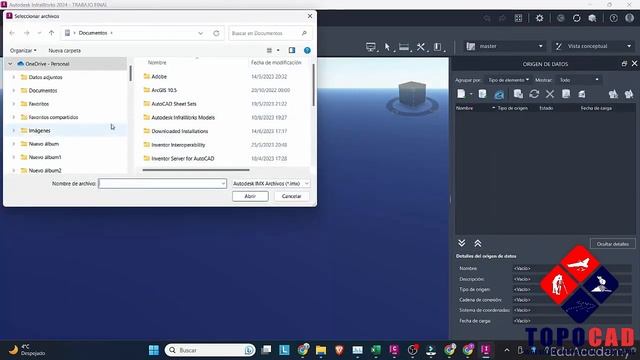Open the Mostrar Todo filter dropdown
This screenshot has height=360, width=640.
point(579,80)
